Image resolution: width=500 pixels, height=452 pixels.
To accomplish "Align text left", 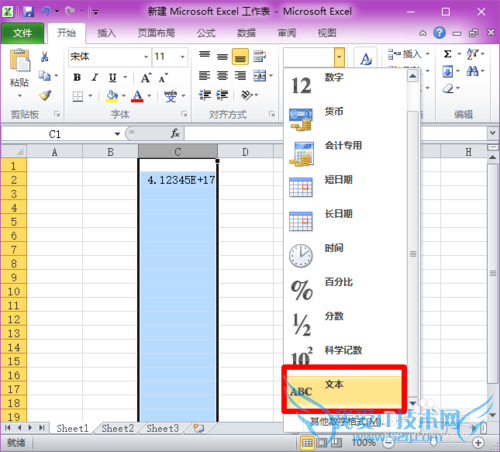I will 204,76.
